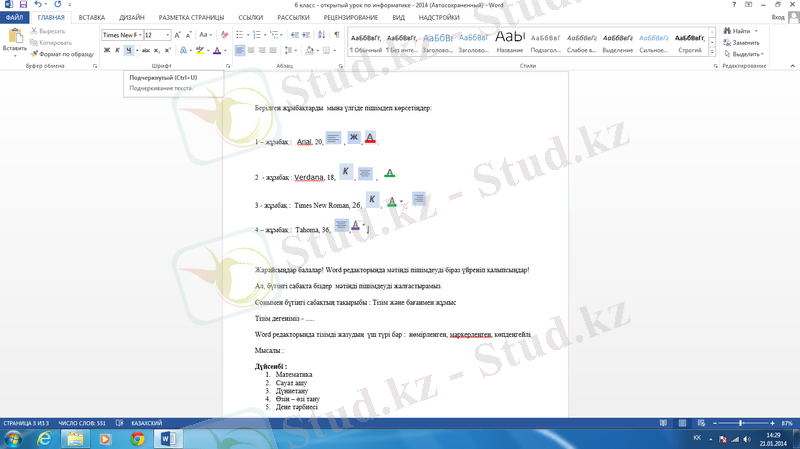Click the Найти (Find) button

click(x=741, y=31)
